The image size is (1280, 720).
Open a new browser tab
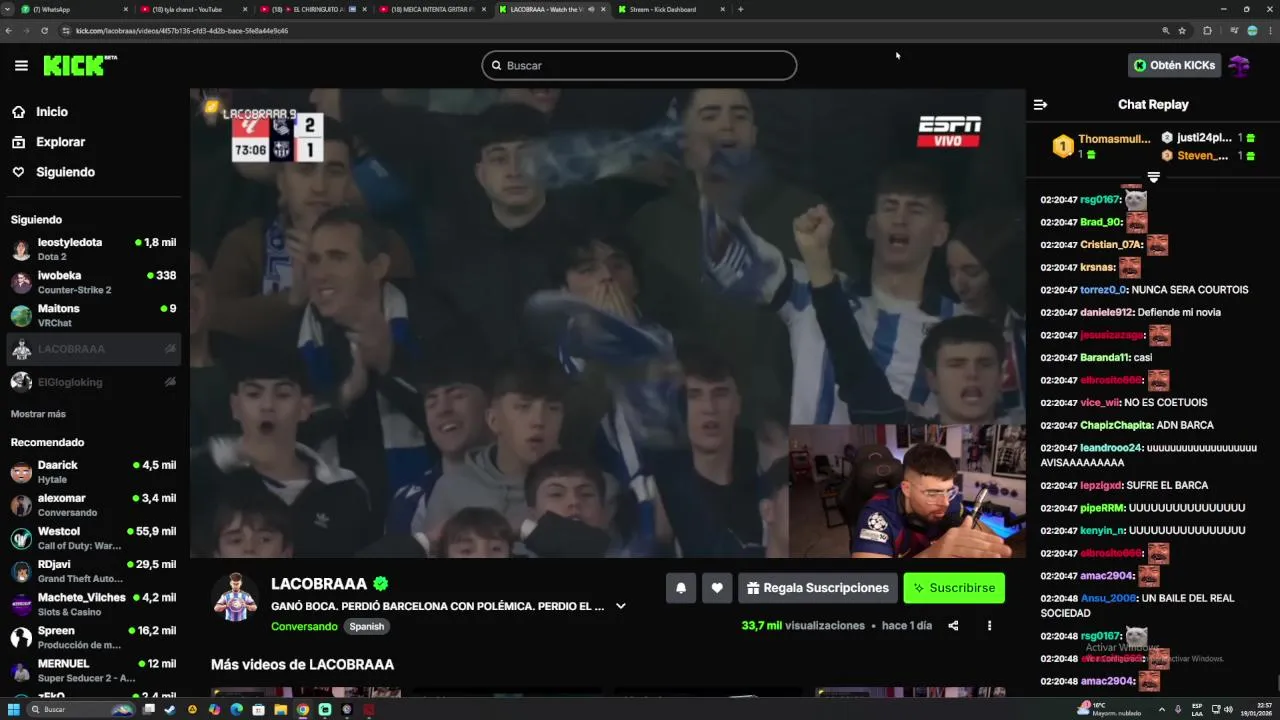coord(740,9)
